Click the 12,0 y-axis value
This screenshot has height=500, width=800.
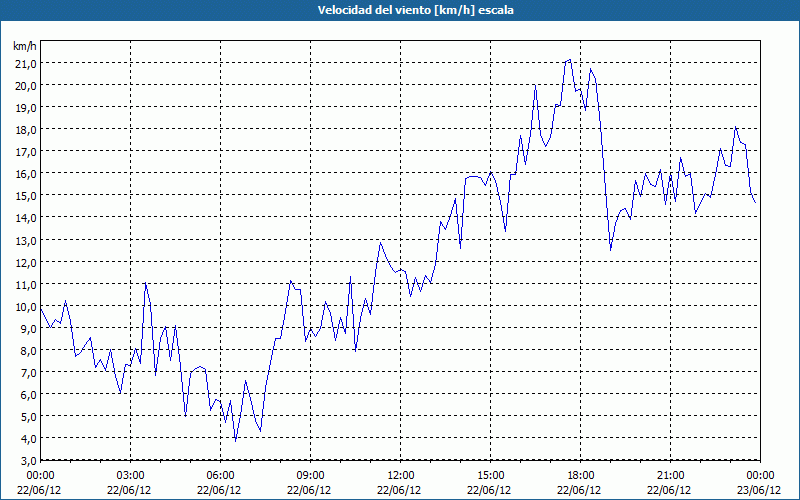coord(27,262)
